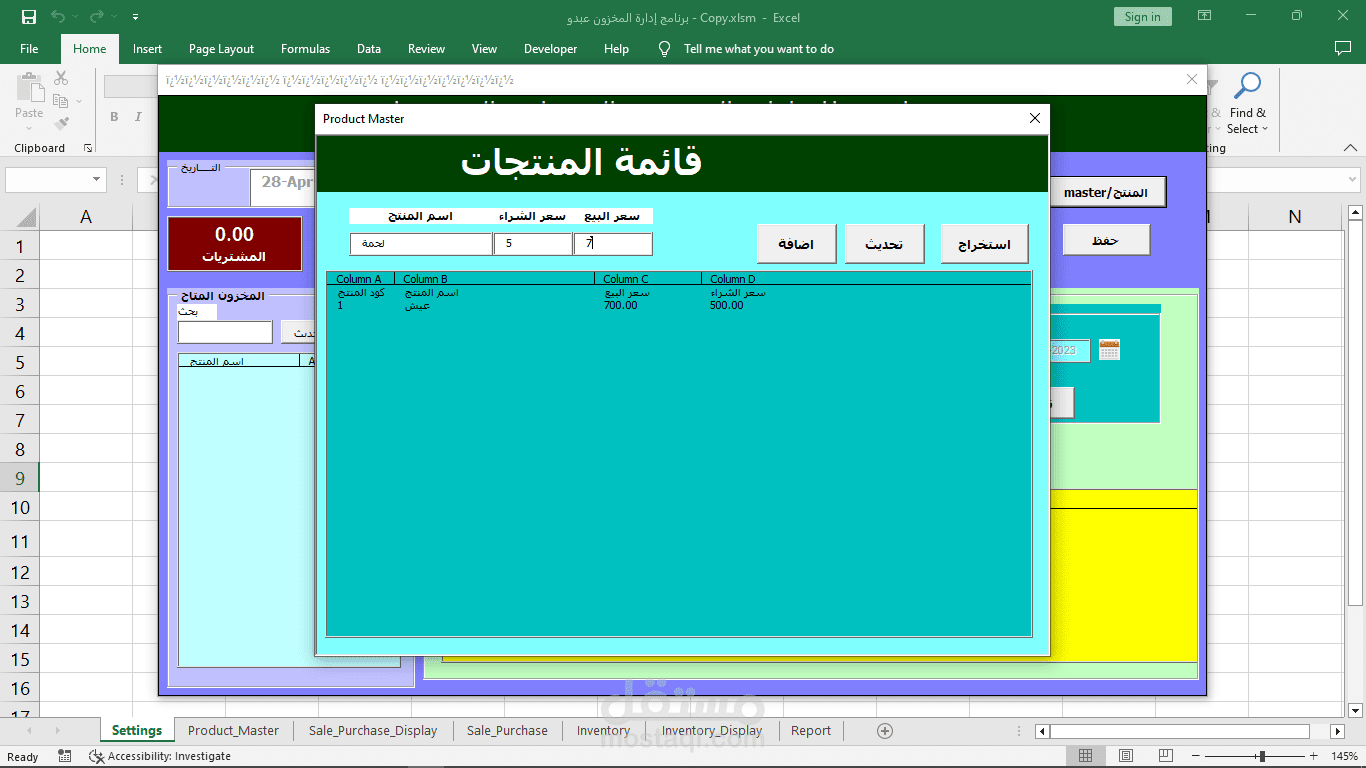Click the calendar date picker icon
Image resolution: width=1366 pixels, height=768 pixels.
click(1109, 349)
